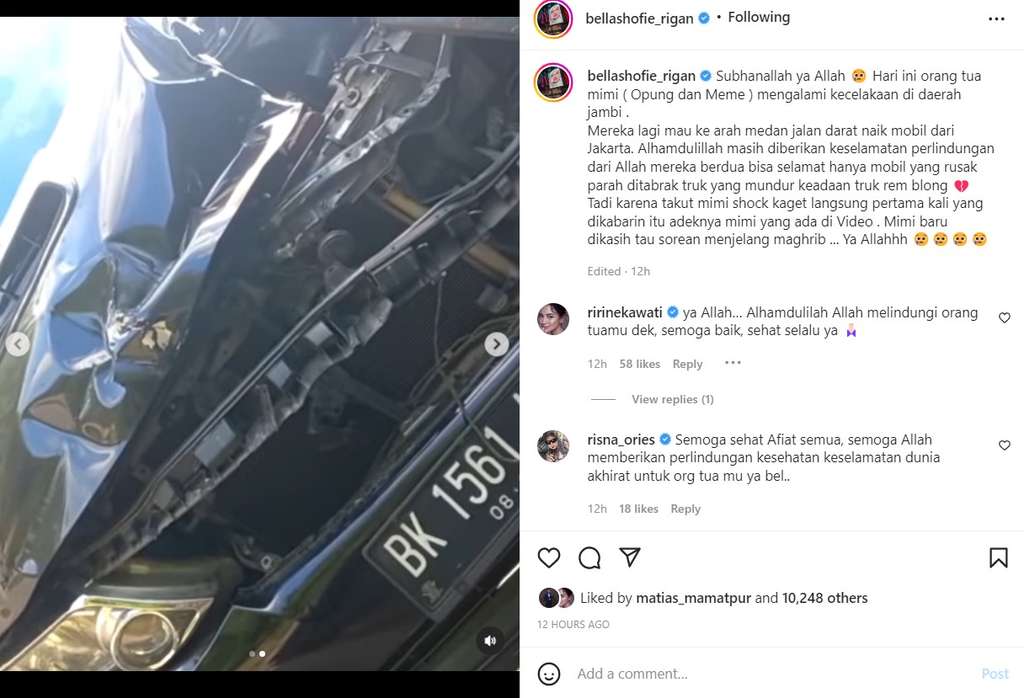Share post via paper plane icon
The height and width of the screenshot is (698, 1024).
(630, 557)
